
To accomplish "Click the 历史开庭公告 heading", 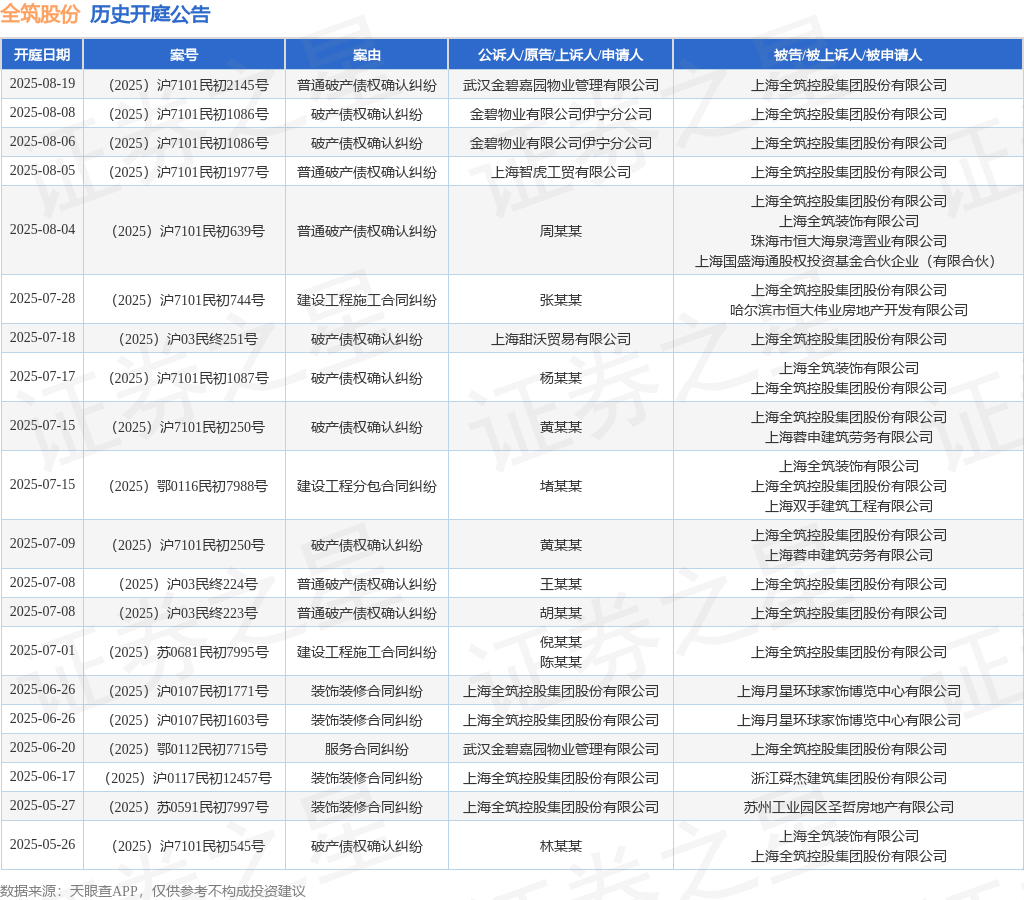I will point(150,14).
